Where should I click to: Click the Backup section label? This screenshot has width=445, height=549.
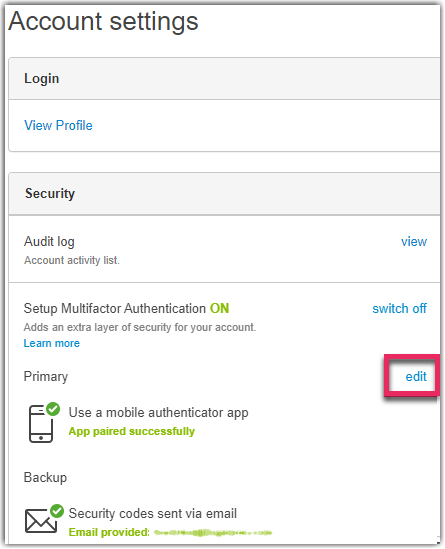46,478
